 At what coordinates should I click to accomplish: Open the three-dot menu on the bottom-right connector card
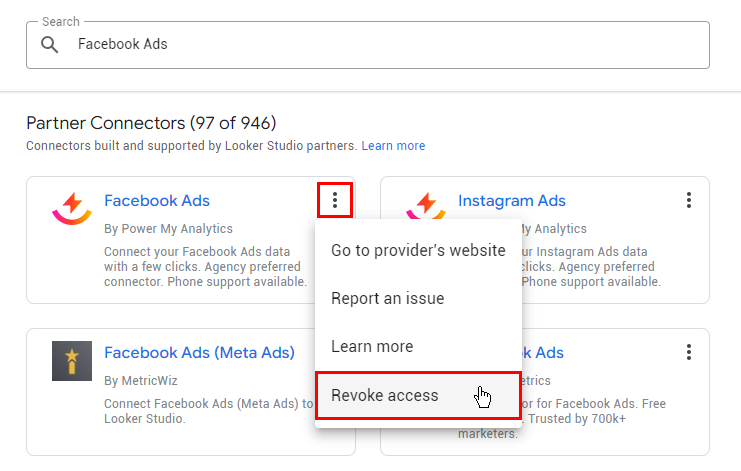point(689,353)
